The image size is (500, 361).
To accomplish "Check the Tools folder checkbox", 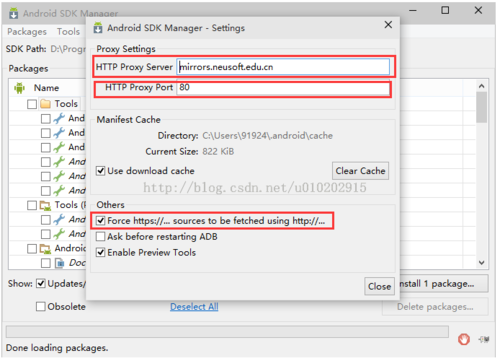I will point(32,104).
